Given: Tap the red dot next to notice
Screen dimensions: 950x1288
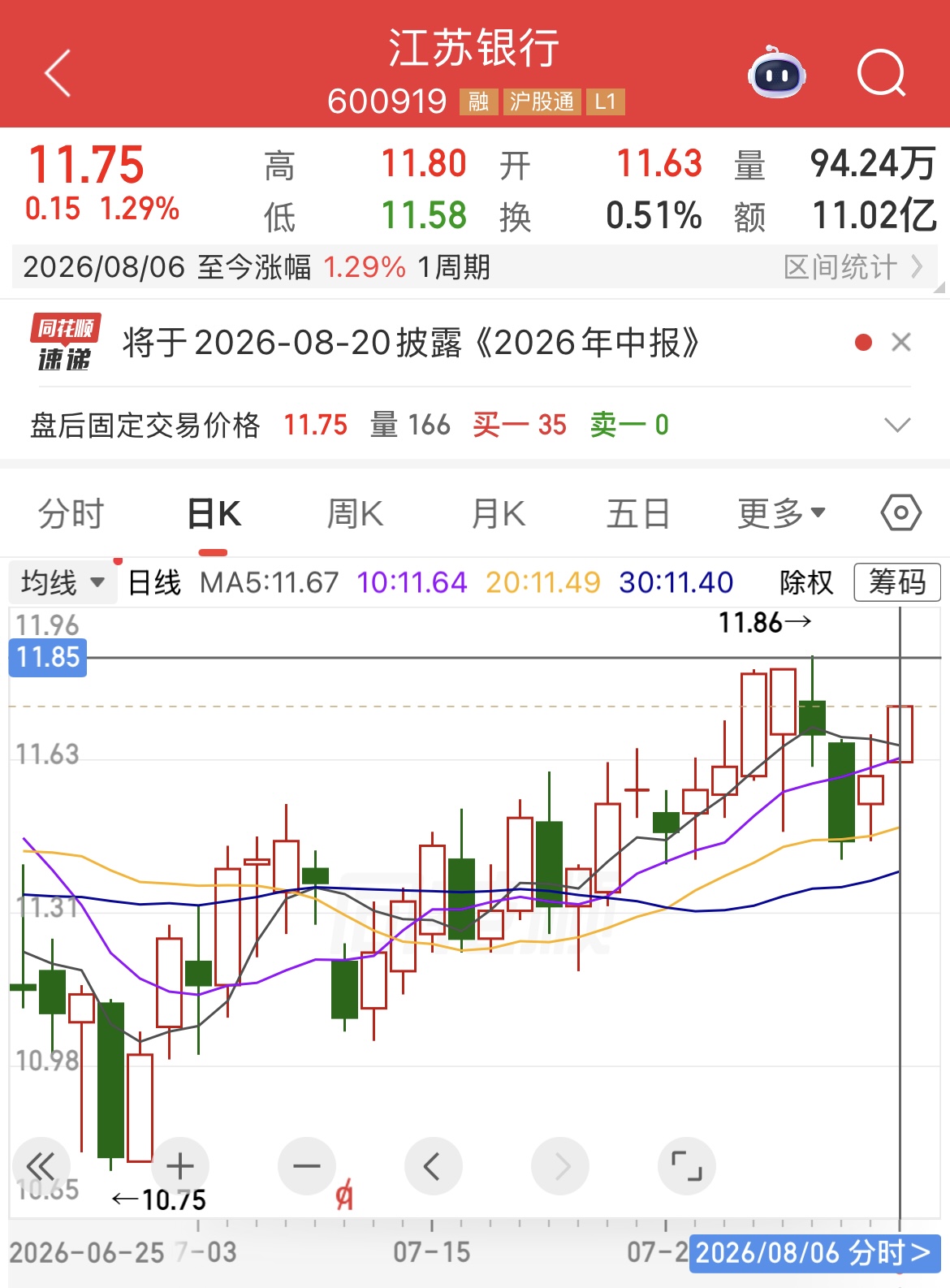Looking at the screenshot, I should point(864,343).
